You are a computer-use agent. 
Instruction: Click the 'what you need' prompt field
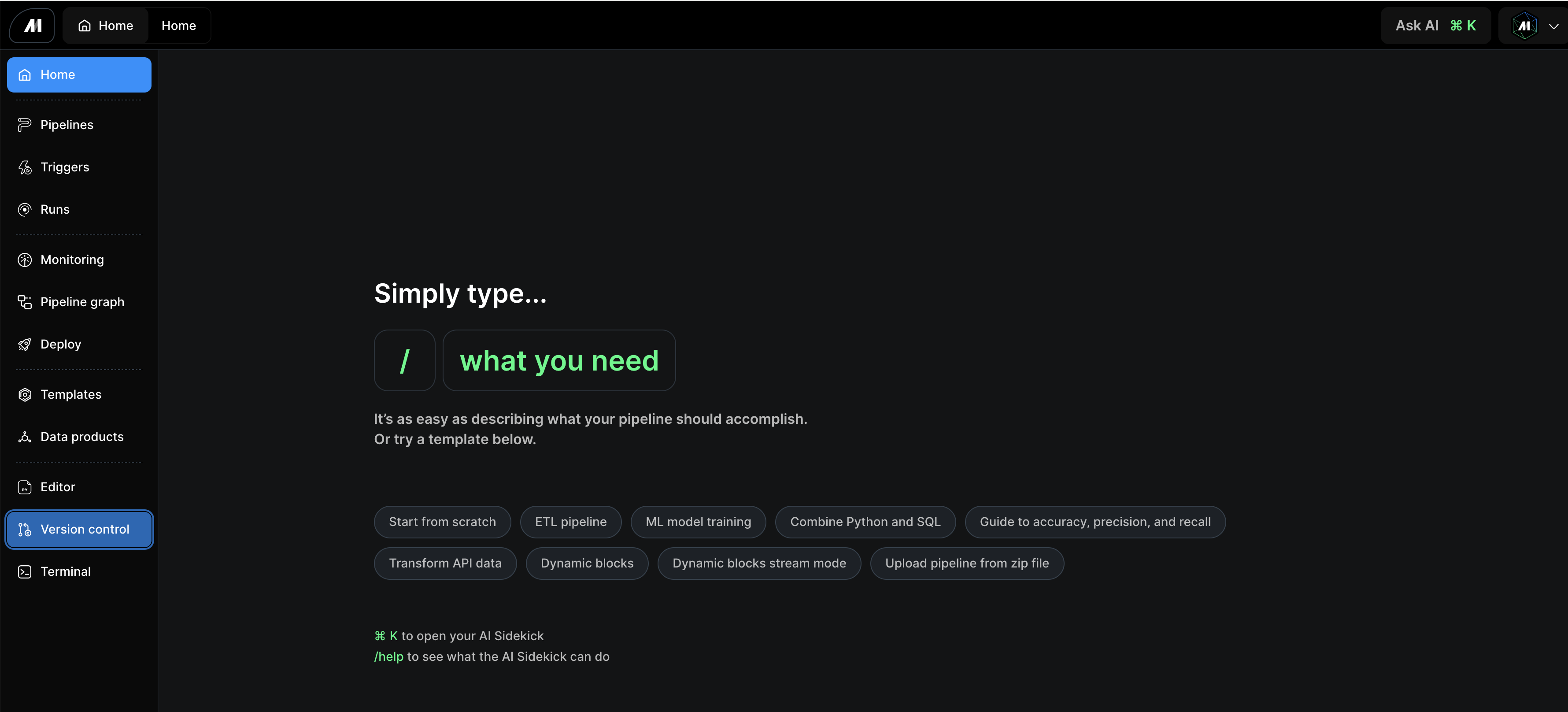pos(558,360)
